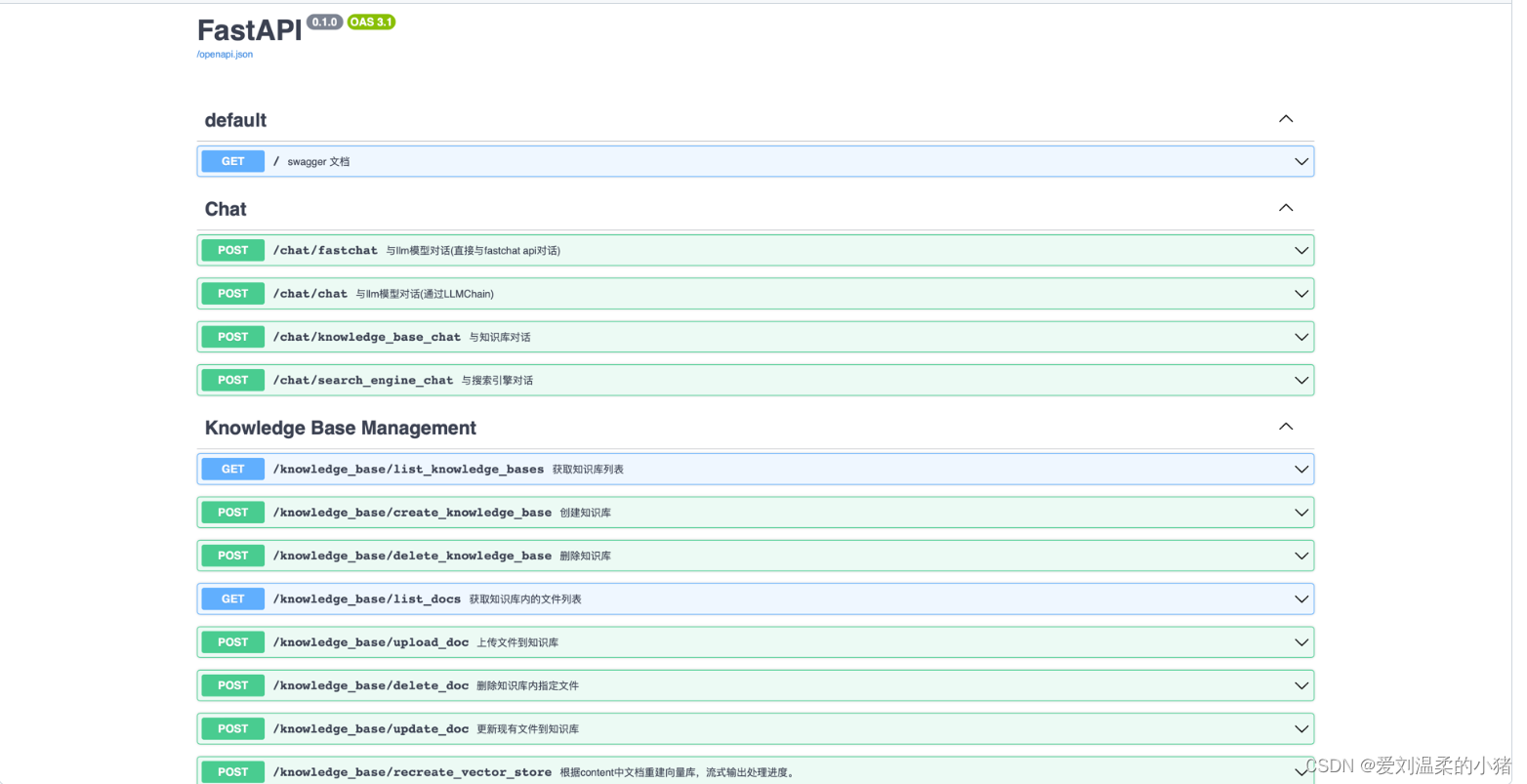Expand the /chat/fastchat row arrow
The height and width of the screenshot is (784, 1527).
(x=1301, y=251)
